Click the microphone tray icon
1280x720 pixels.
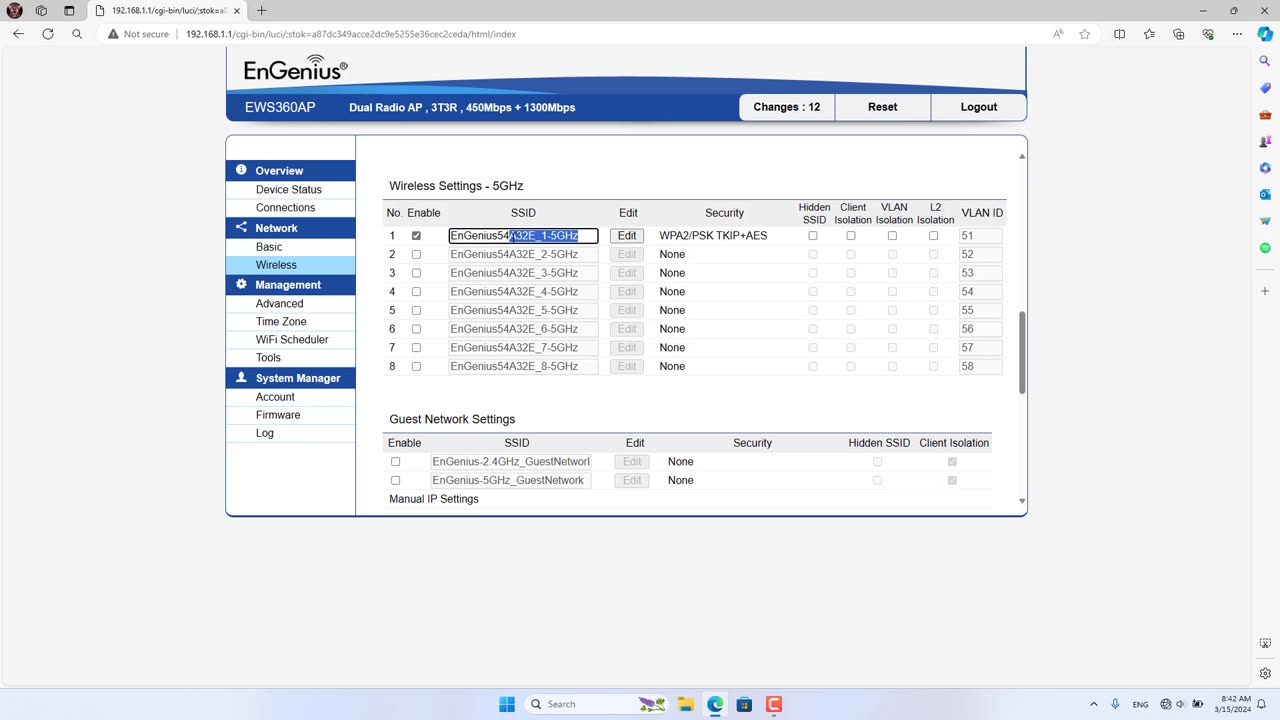[x=1115, y=704]
